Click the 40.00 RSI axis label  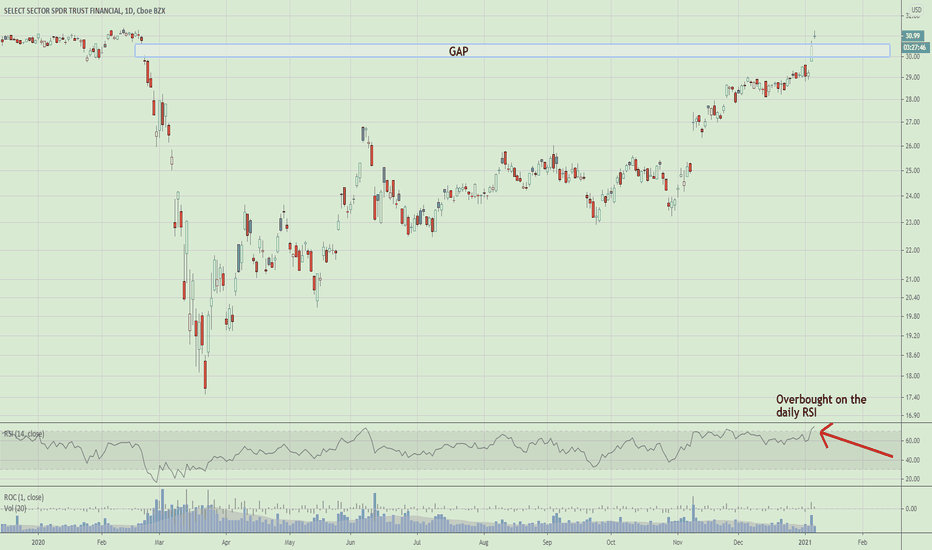click(912, 460)
